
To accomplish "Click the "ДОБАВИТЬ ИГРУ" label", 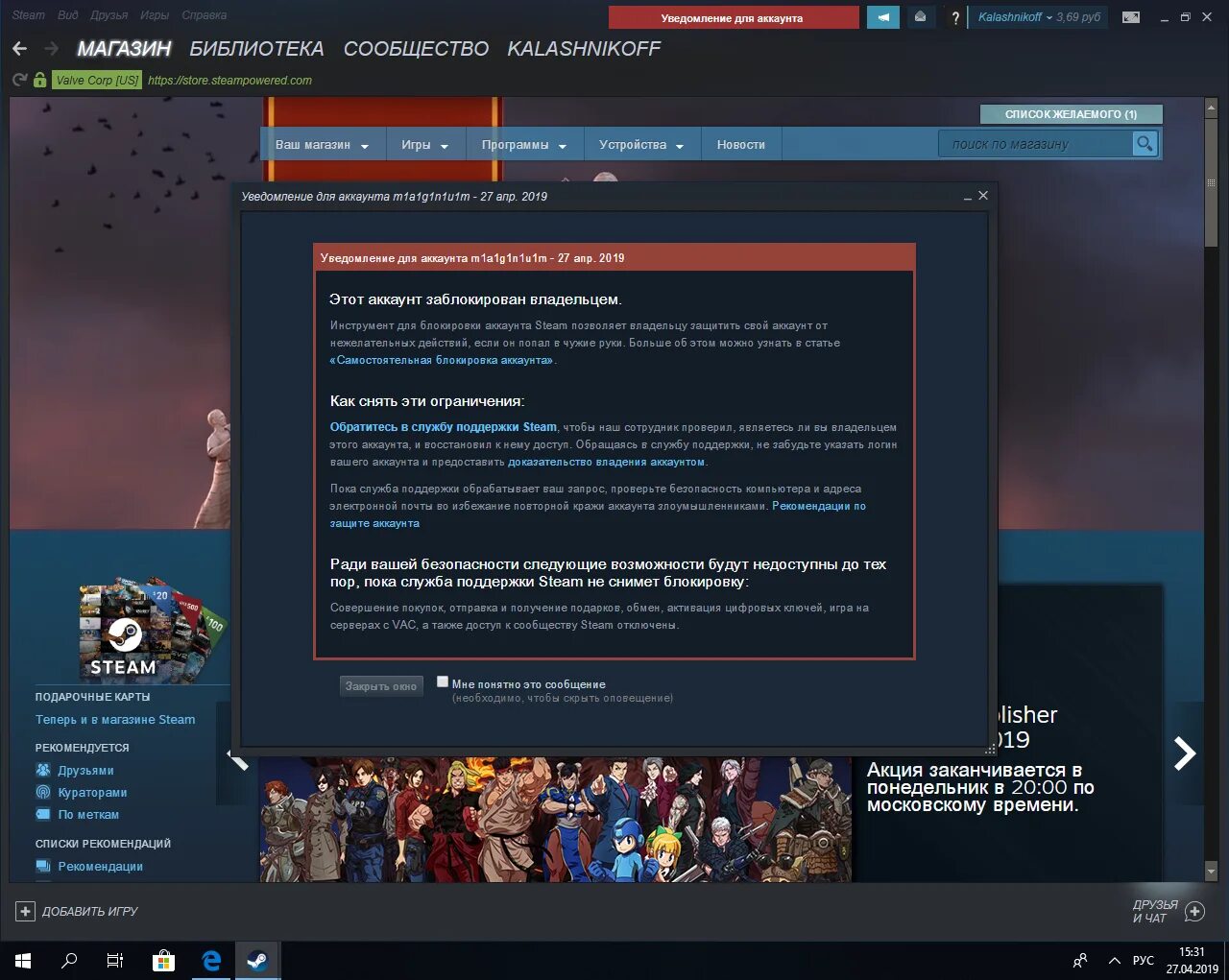I will coord(90,911).
